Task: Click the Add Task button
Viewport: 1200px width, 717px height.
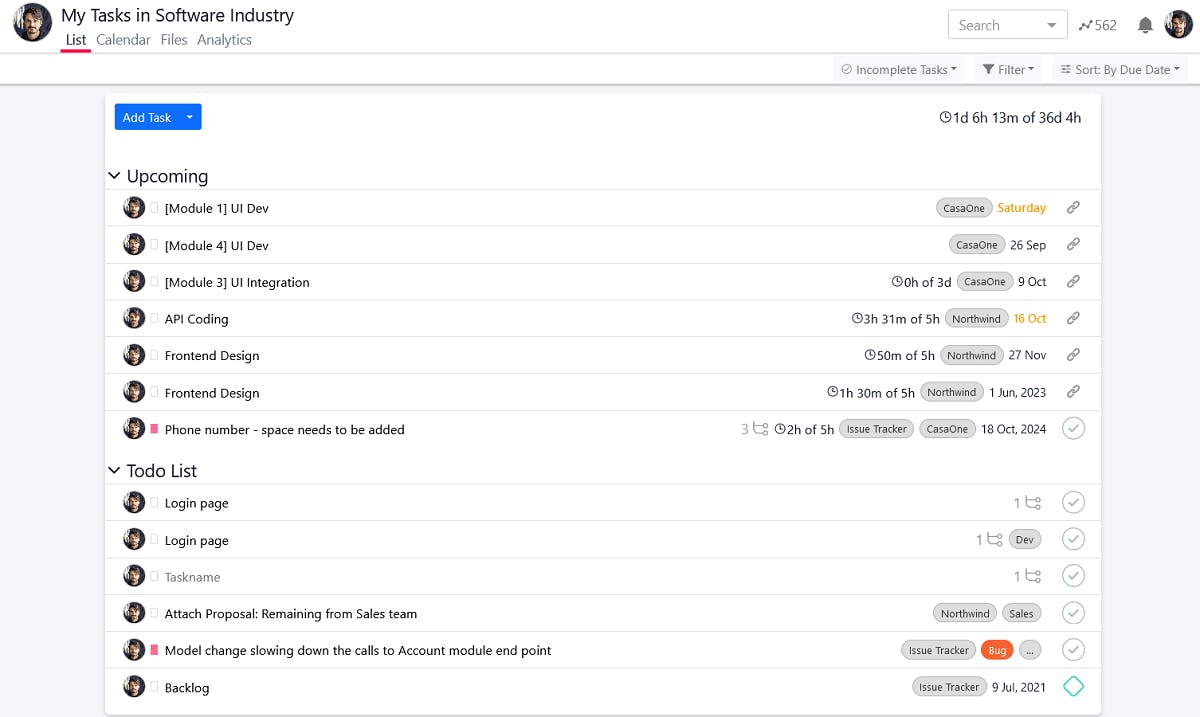Action: coord(146,116)
